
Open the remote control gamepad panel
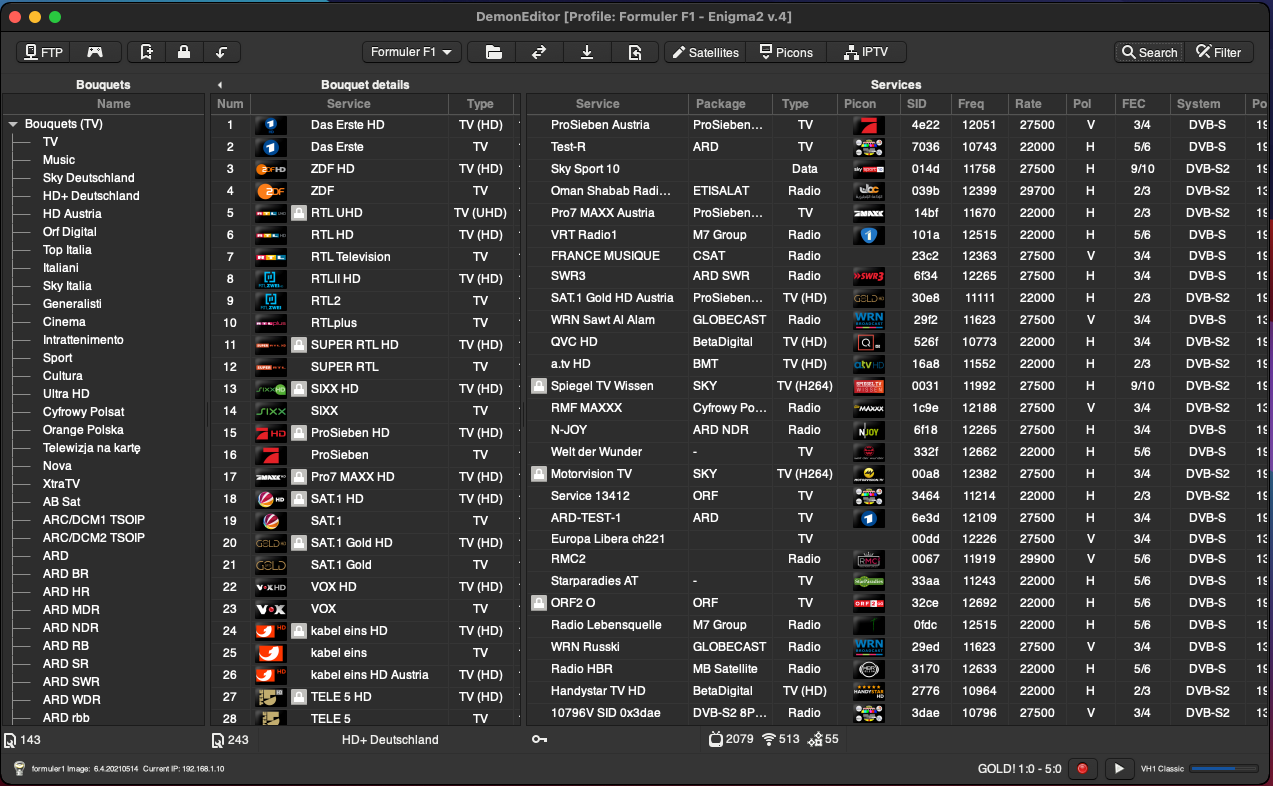point(96,52)
